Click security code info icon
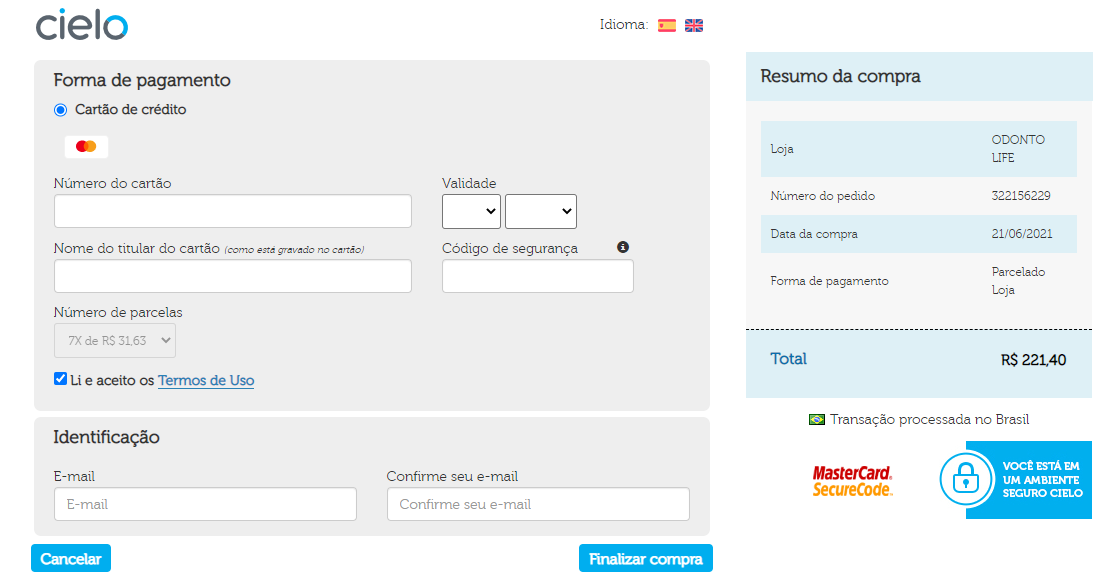The width and height of the screenshot is (1105, 580). click(623, 247)
